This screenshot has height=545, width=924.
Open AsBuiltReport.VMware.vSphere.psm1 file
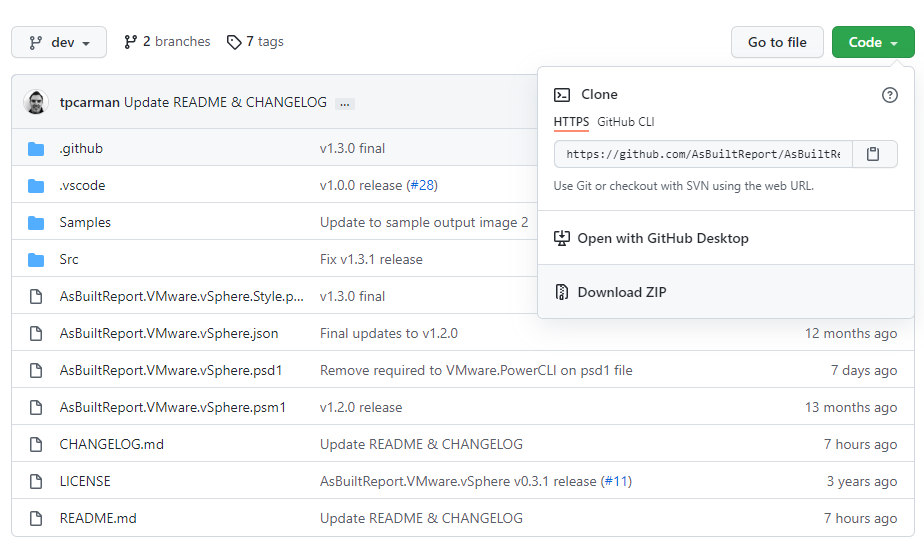coord(173,408)
